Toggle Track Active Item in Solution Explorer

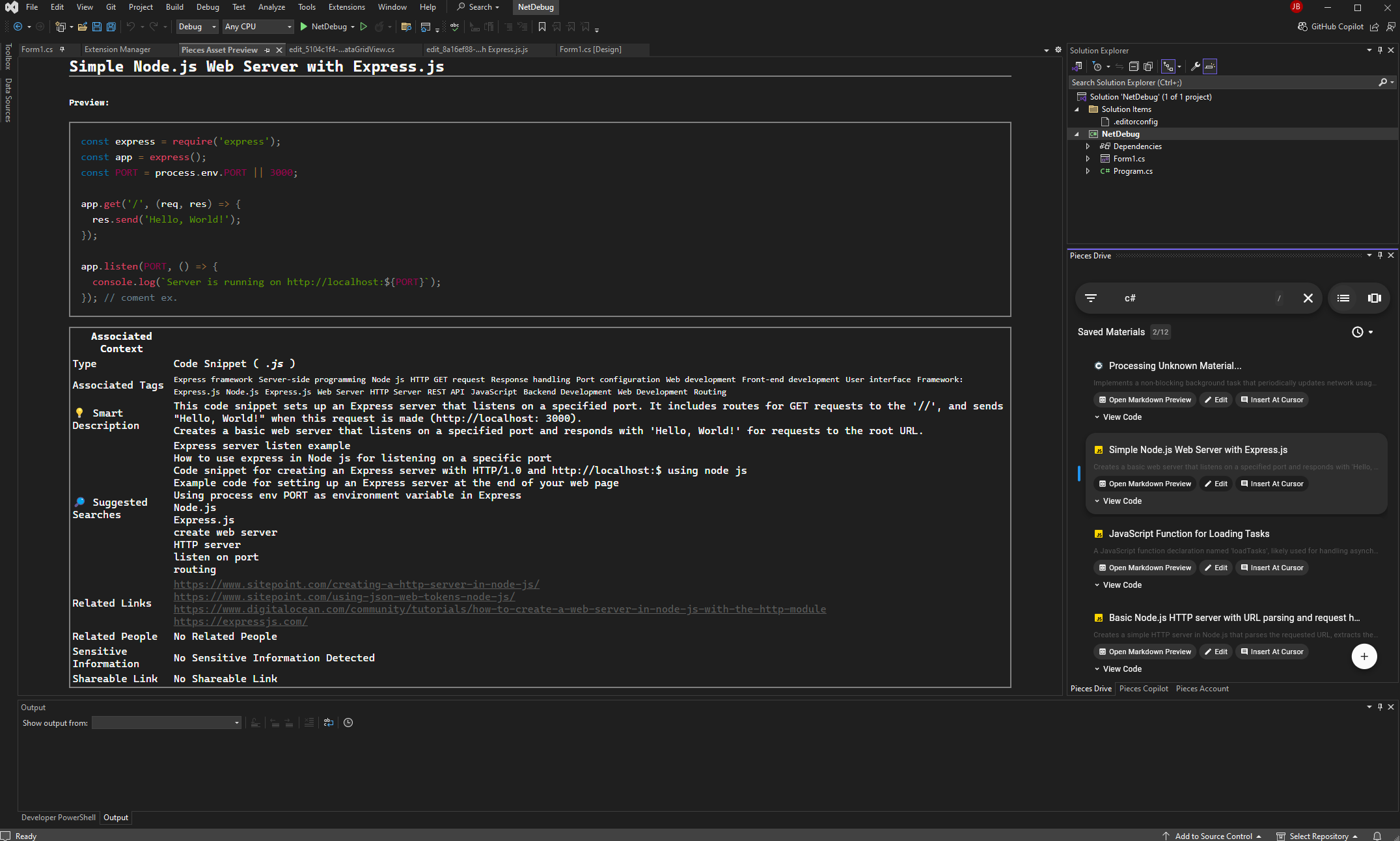pos(1168,66)
